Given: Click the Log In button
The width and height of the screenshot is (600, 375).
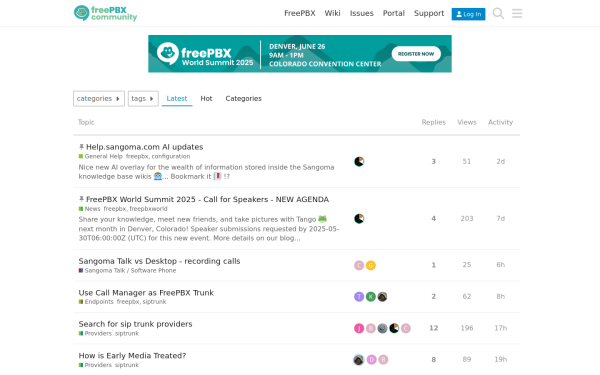Looking at the screenshot, I should coord(468,14).
